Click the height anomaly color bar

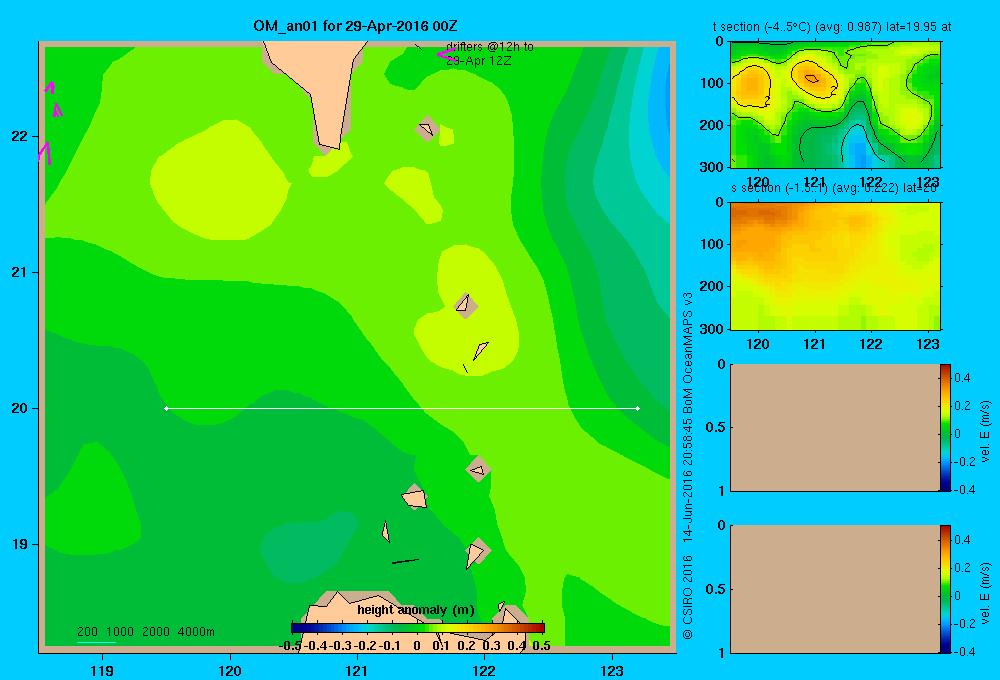[x=418, y=628]
